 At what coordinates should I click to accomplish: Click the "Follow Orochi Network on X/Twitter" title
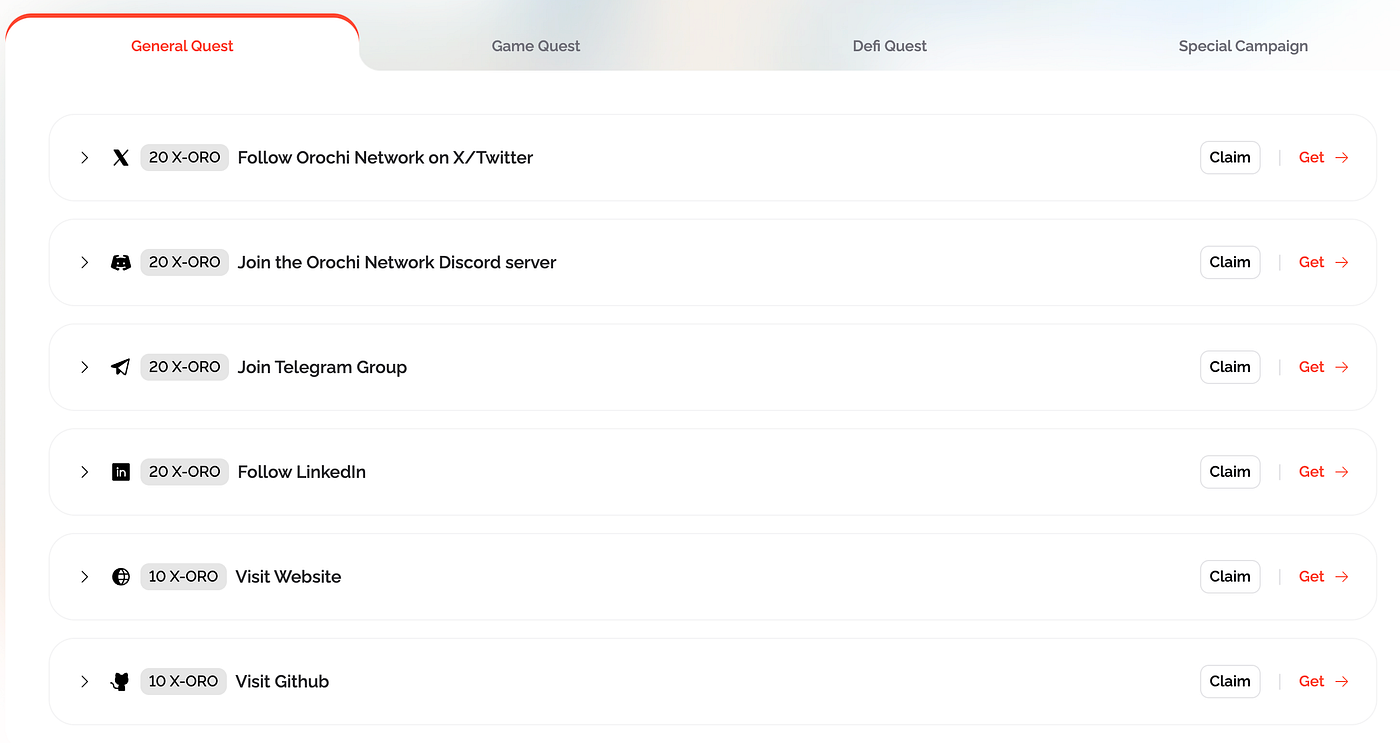385,157
